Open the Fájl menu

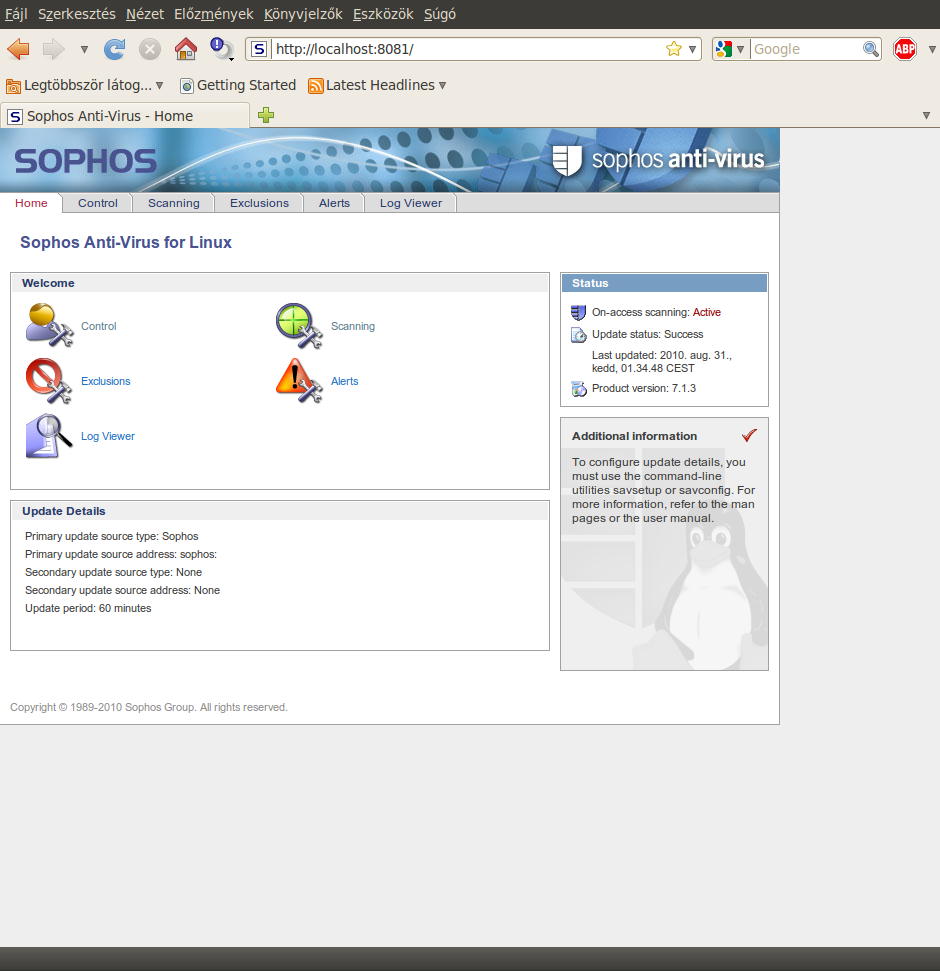(x=16, y=14)
